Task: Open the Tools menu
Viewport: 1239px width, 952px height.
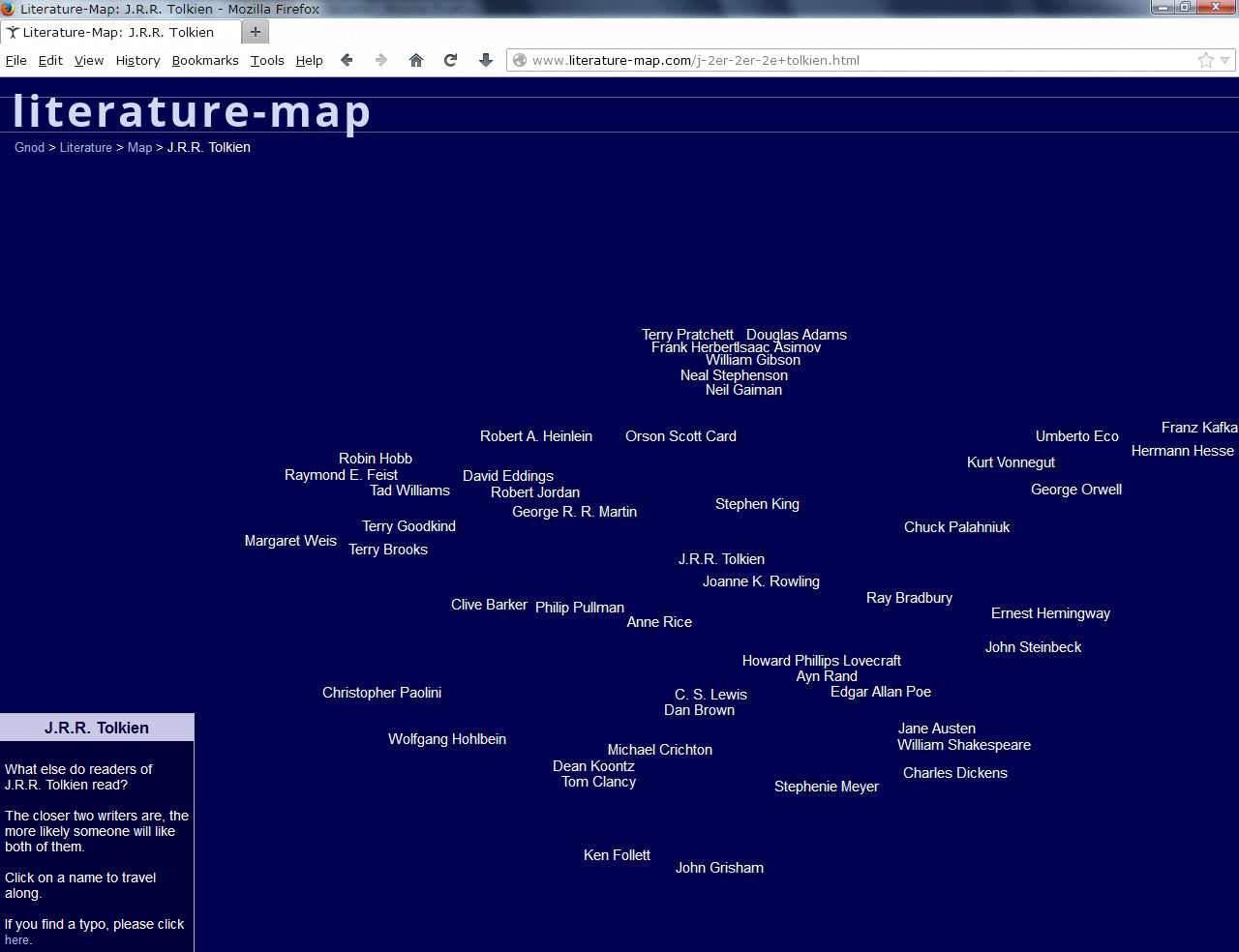Action: click(267, 60)
